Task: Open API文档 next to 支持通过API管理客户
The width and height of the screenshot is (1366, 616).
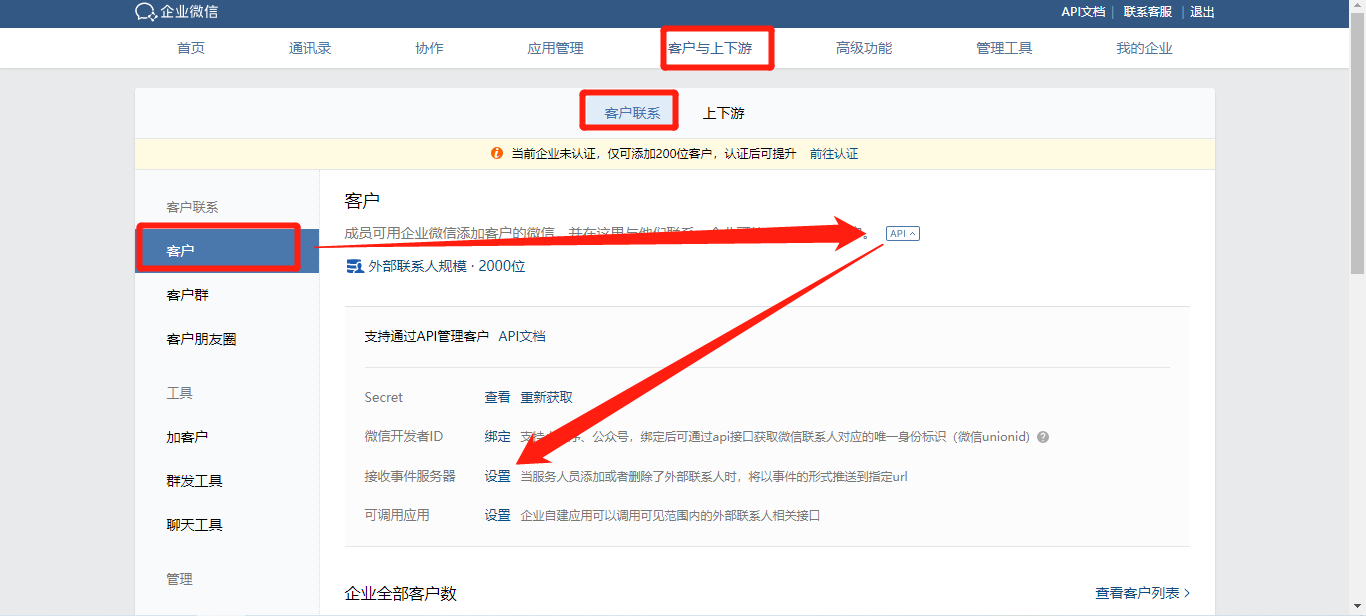Action: 522,337
